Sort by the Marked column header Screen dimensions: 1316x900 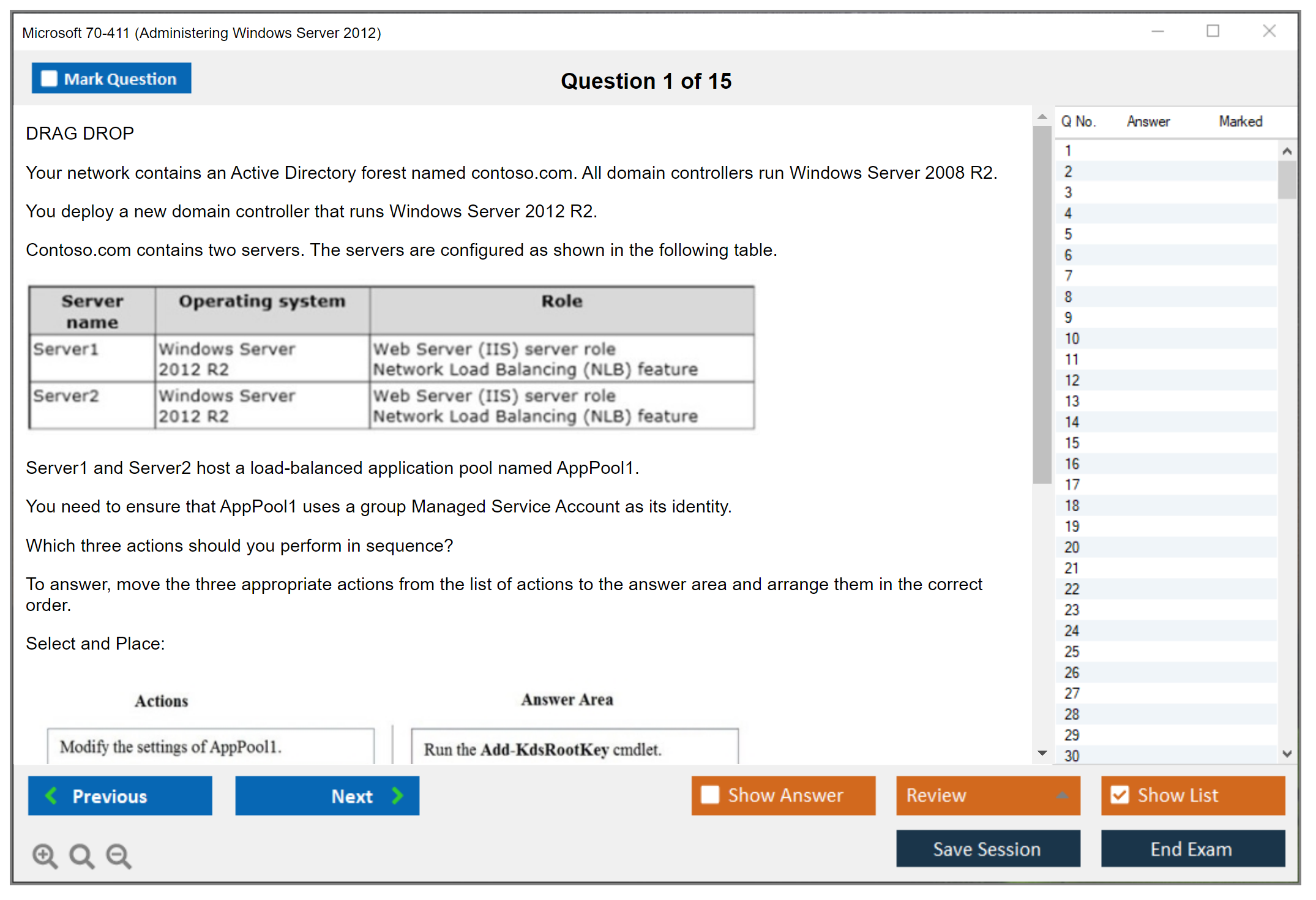tap(1240, 121)
